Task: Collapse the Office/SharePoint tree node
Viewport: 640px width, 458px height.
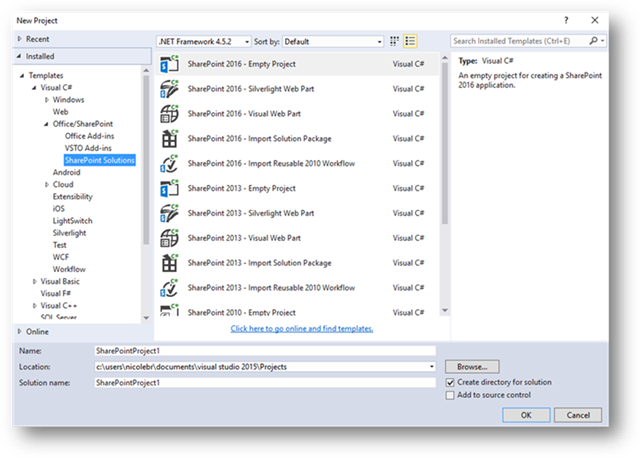Action: coord(46,124)
